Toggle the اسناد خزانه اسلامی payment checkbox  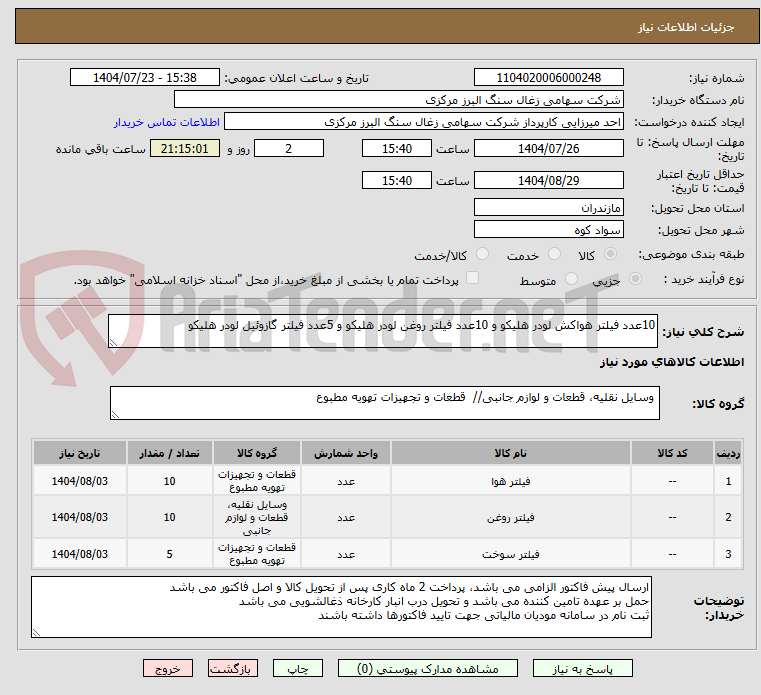pos(472,278)
